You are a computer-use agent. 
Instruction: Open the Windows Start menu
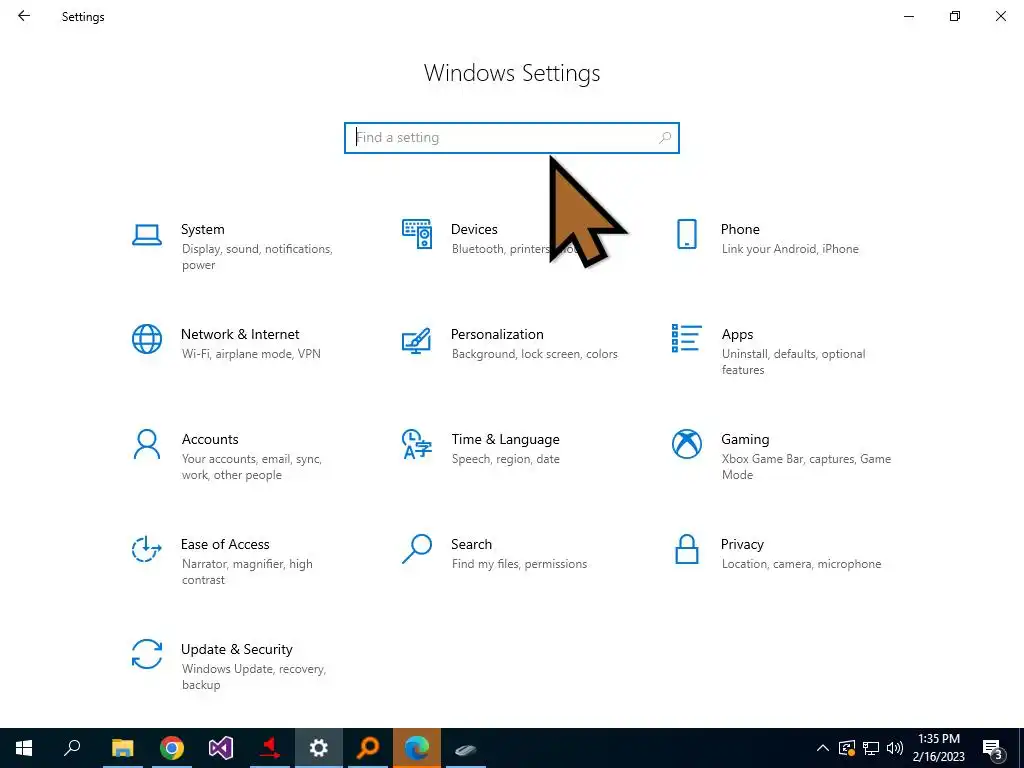[24, 748]
